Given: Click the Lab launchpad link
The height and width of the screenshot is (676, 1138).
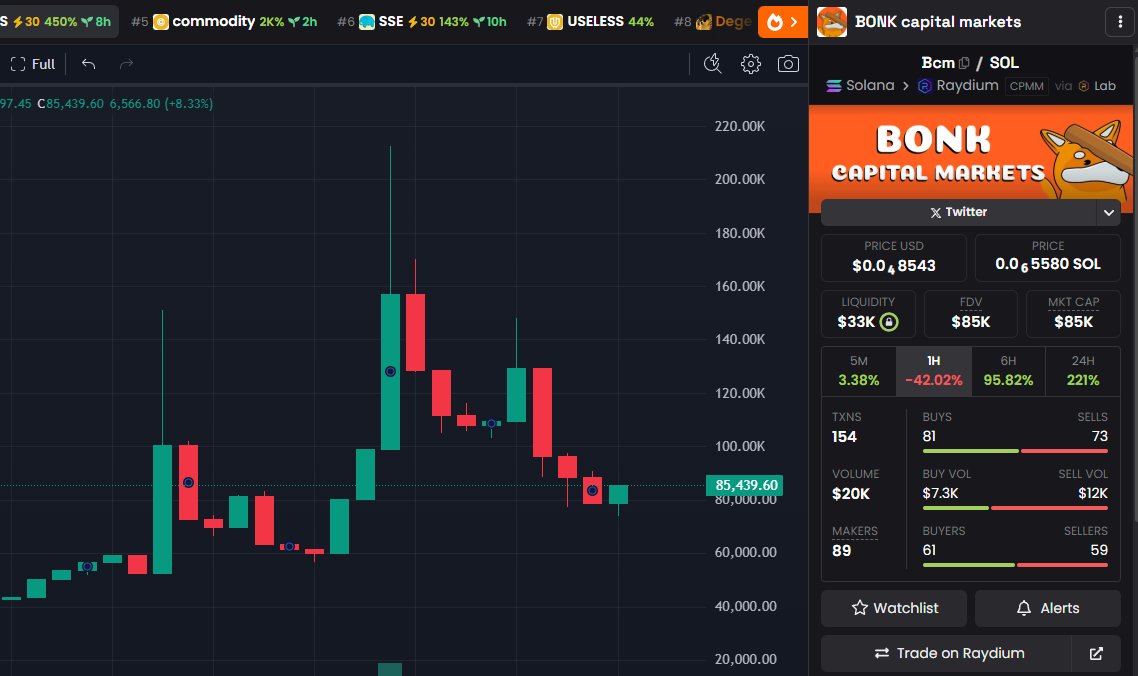Looking at the screenshot, I should click(x=1097, y=86).
